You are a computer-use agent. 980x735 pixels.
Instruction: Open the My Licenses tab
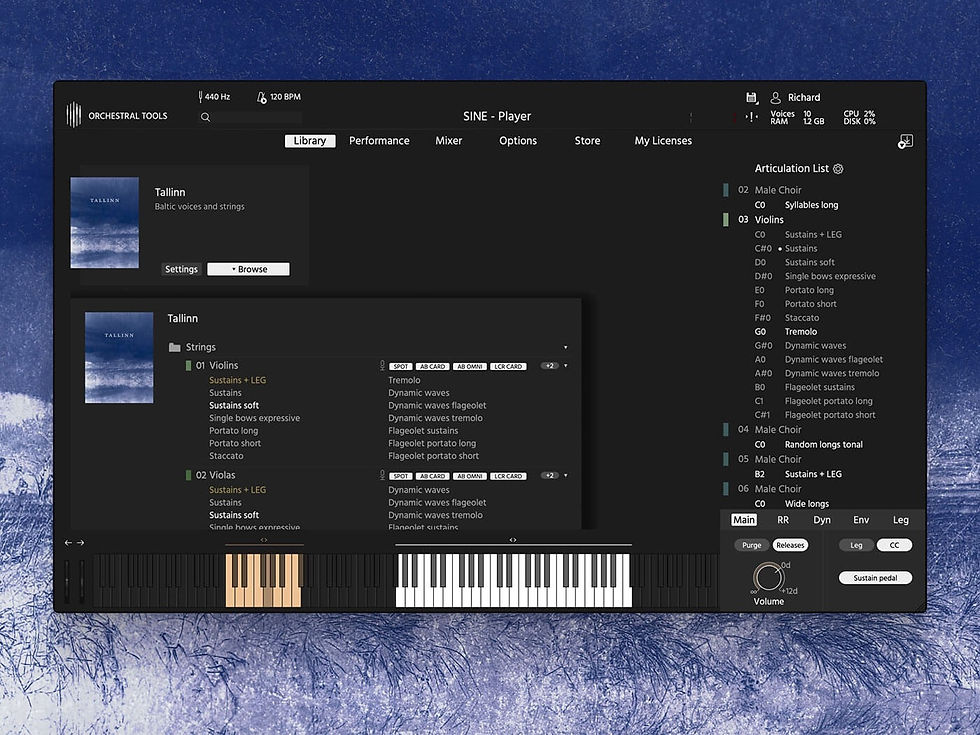pyautogui.click(x=663, y=141)
